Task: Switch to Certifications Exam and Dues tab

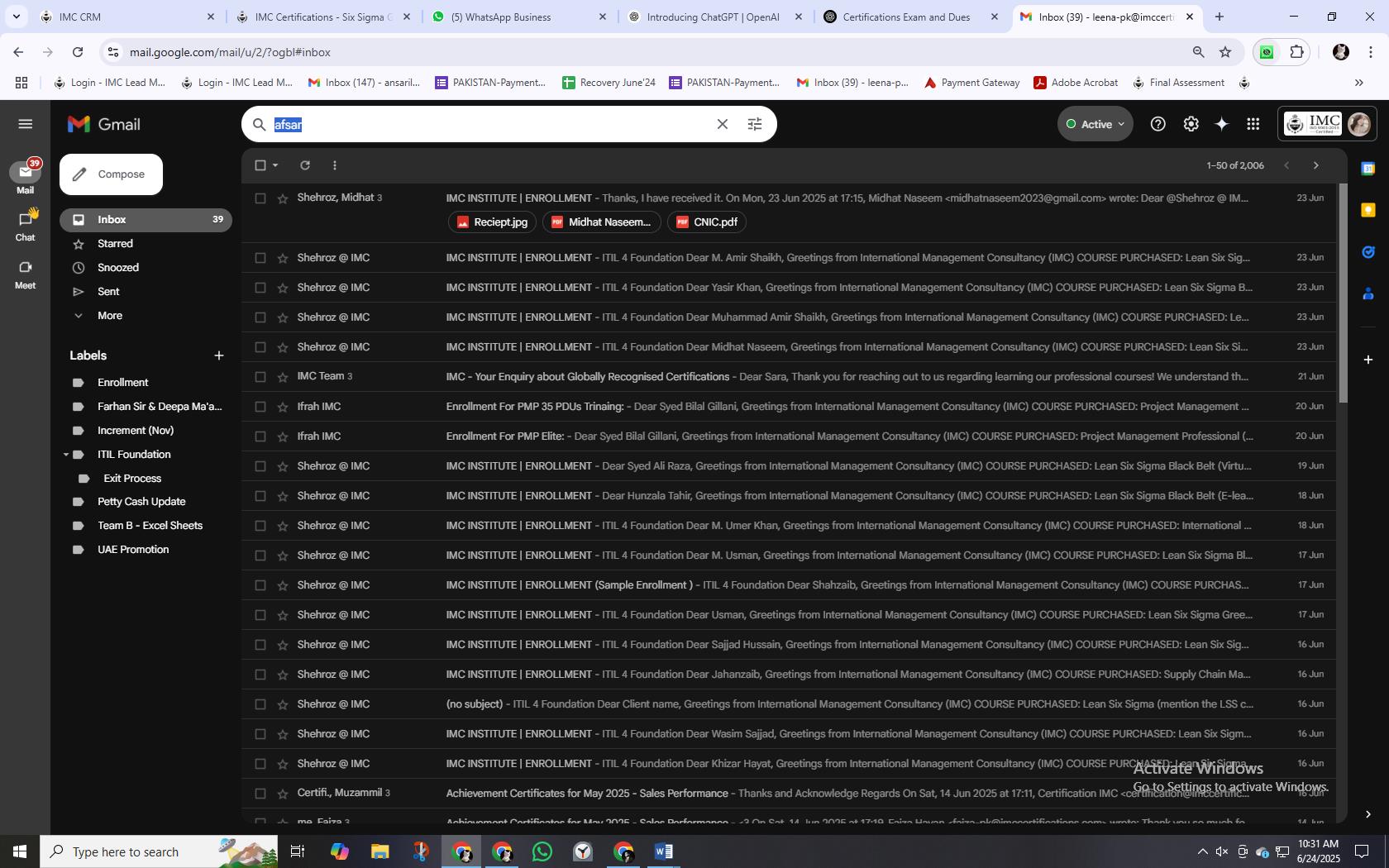Action: coord(911,17)
